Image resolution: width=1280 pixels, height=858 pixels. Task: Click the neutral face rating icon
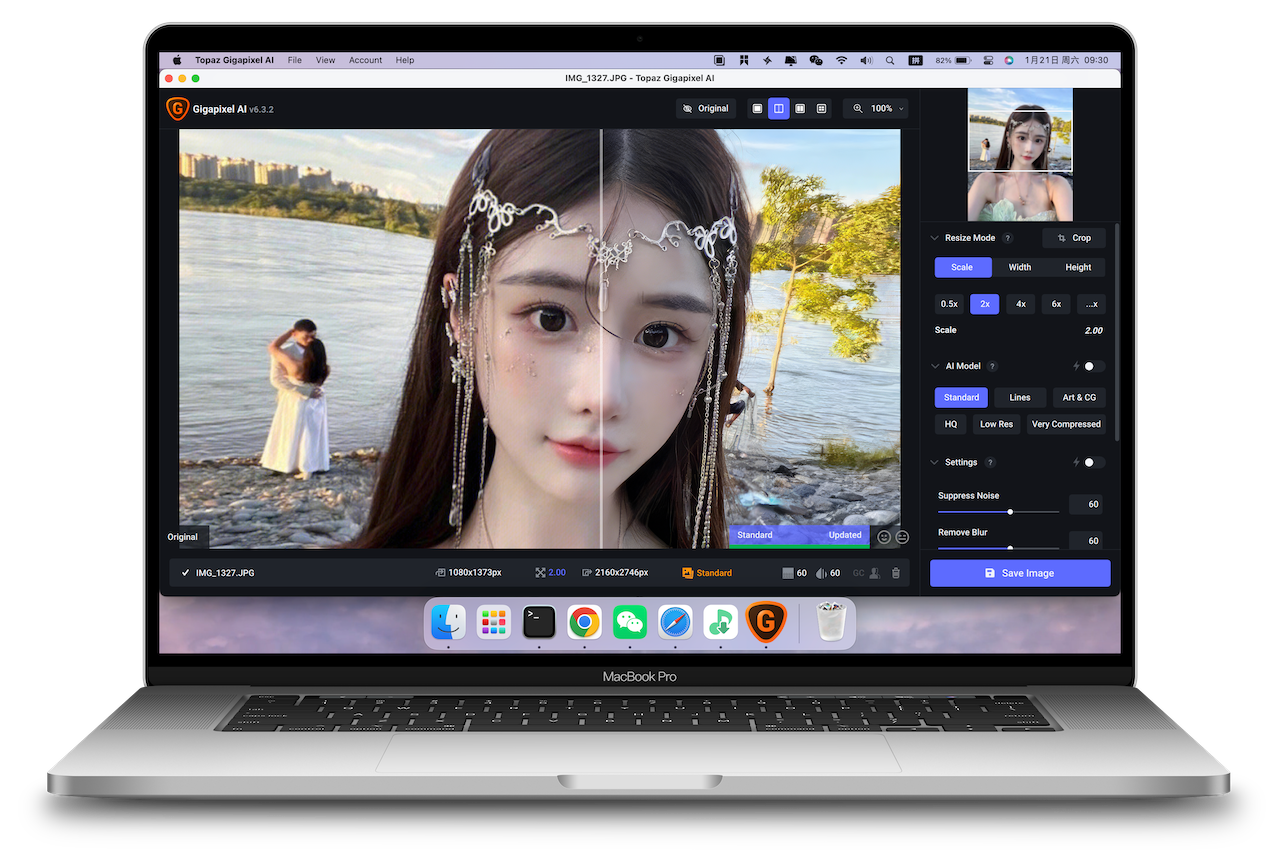click(902, 537)
